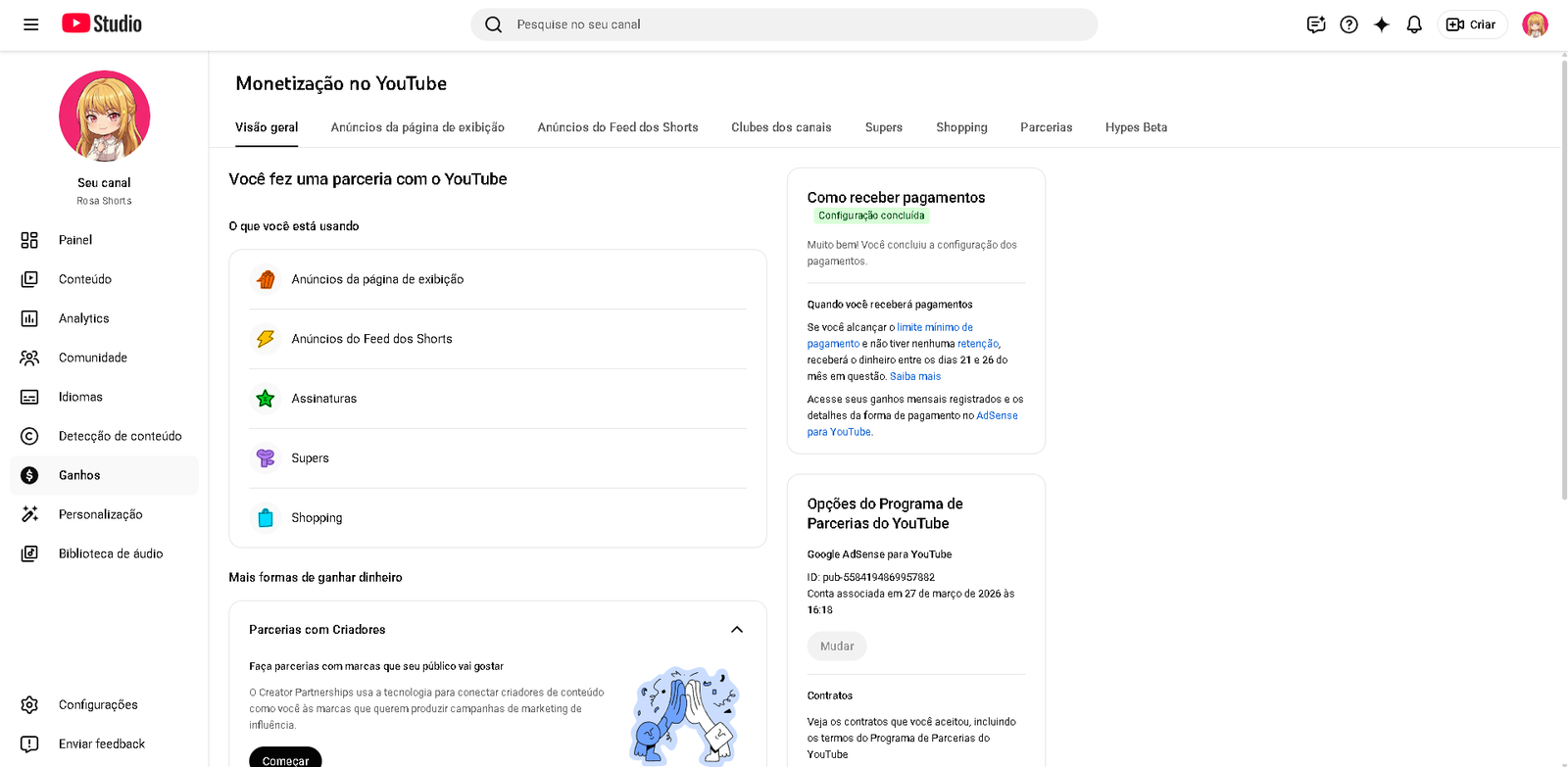Click the Biblioteca de áudio icon
1568x767 pixels.
pyautogui.click(x=29, y=553)
